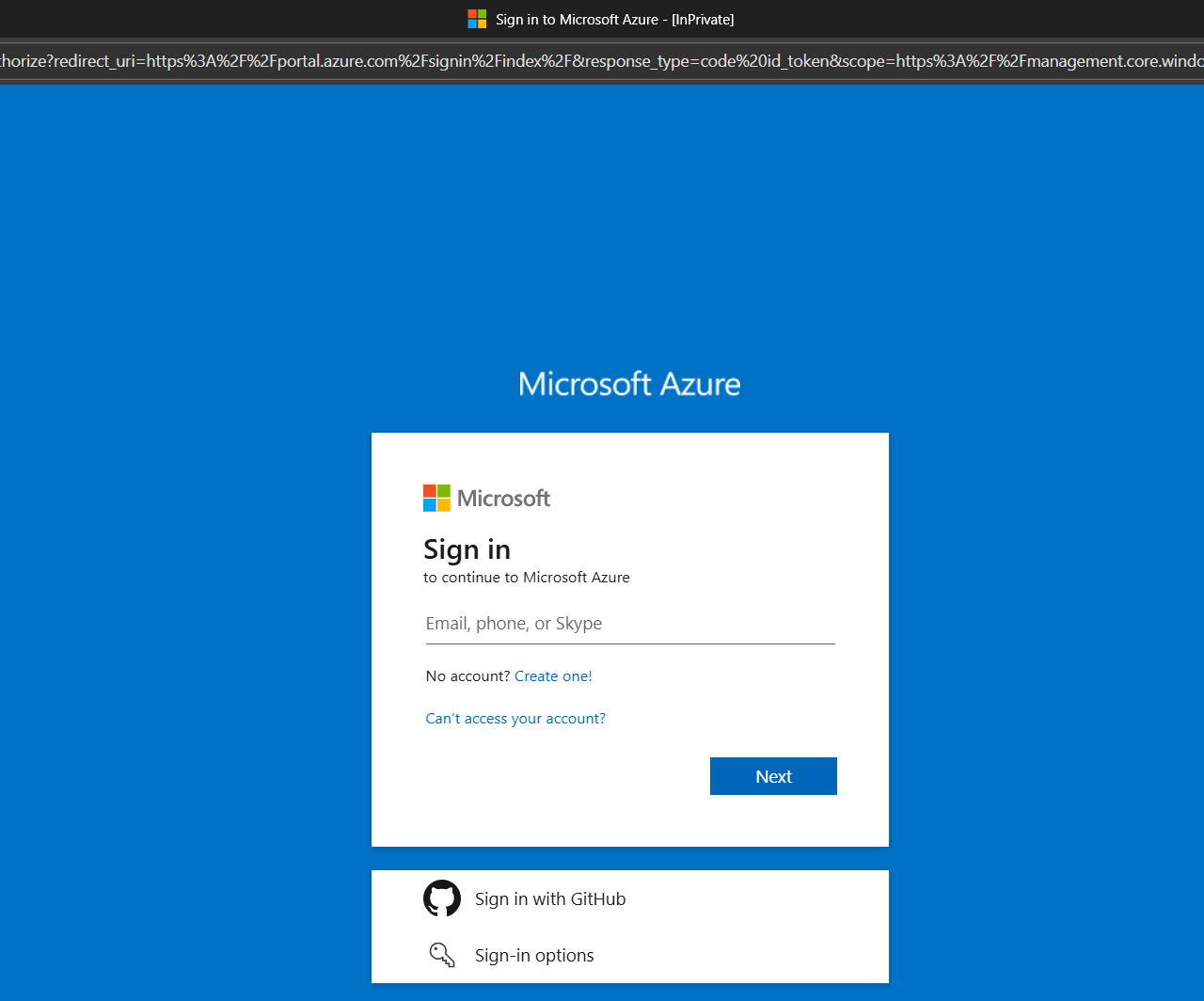Viewport: 1204px width, 1001px height.
Task: Click the 'No account?' text
Action: pos(467,676)
